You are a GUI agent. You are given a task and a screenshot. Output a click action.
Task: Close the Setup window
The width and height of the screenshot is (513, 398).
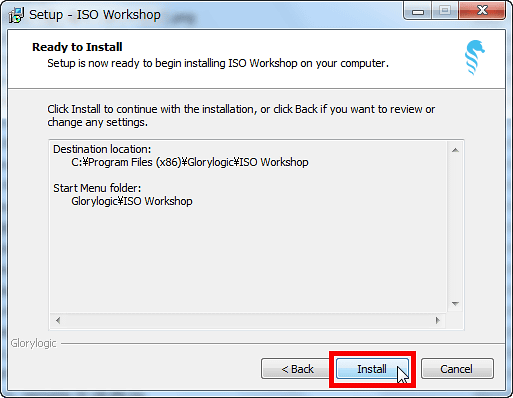[x=482, y=11]
